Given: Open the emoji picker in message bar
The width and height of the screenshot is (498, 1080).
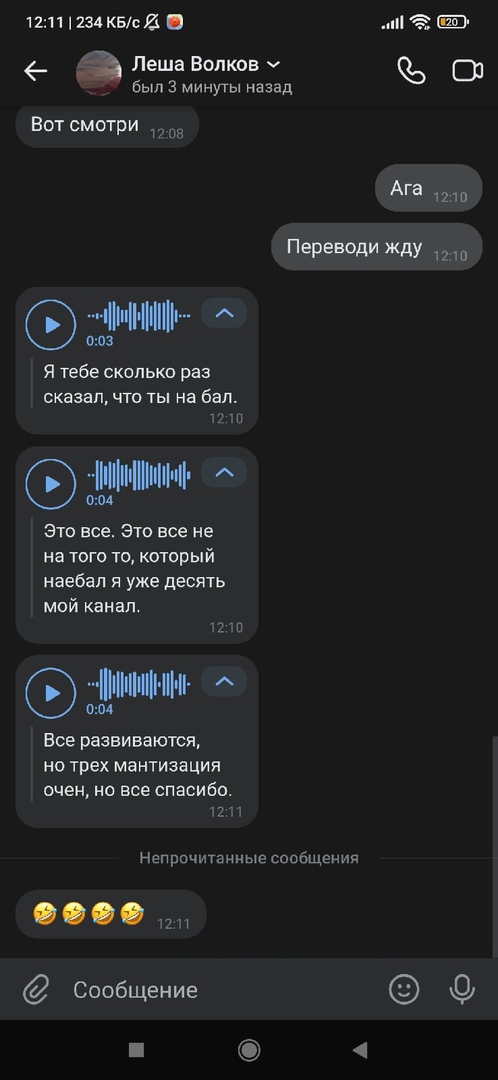Looking at the screenshot, I should click(x=404, y=990).
